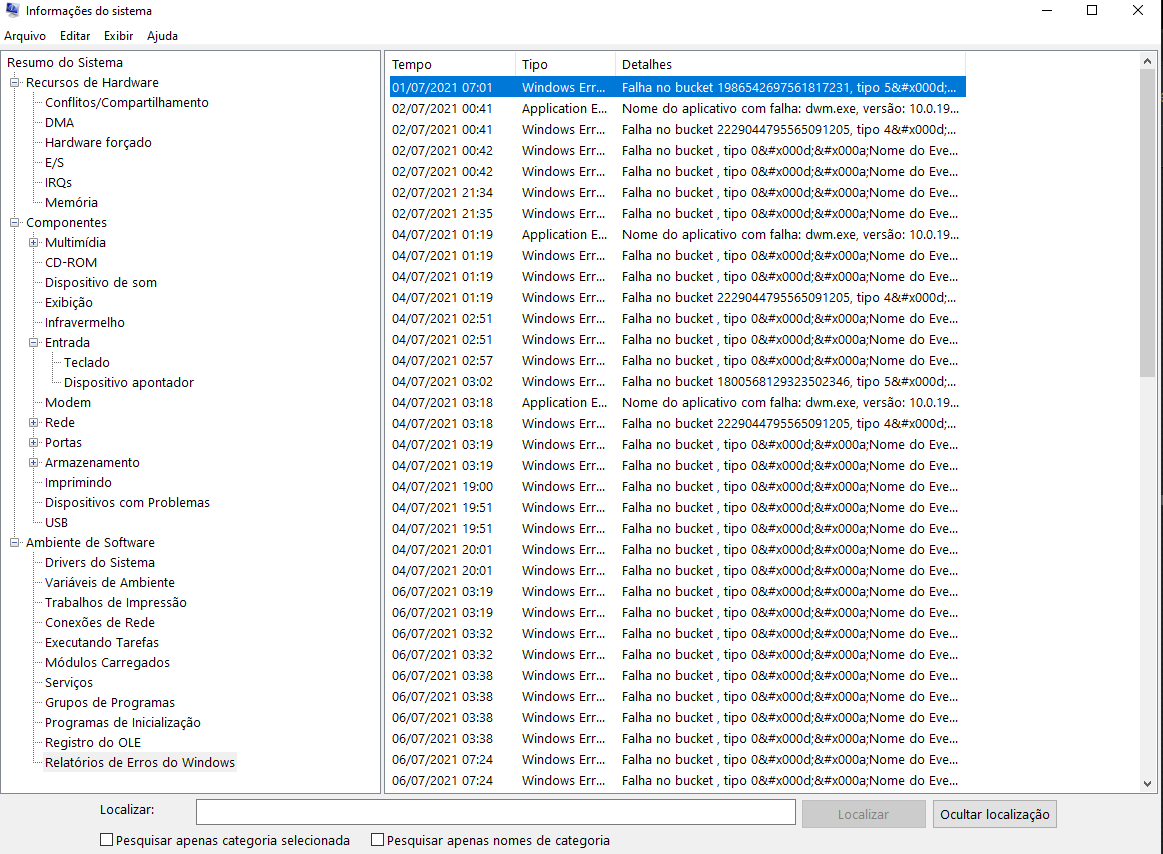Image resolution: width=1163 pixels, height=854 pixels.
Task: Select the 04/07/2021 03:02 row
Action: 677,381
